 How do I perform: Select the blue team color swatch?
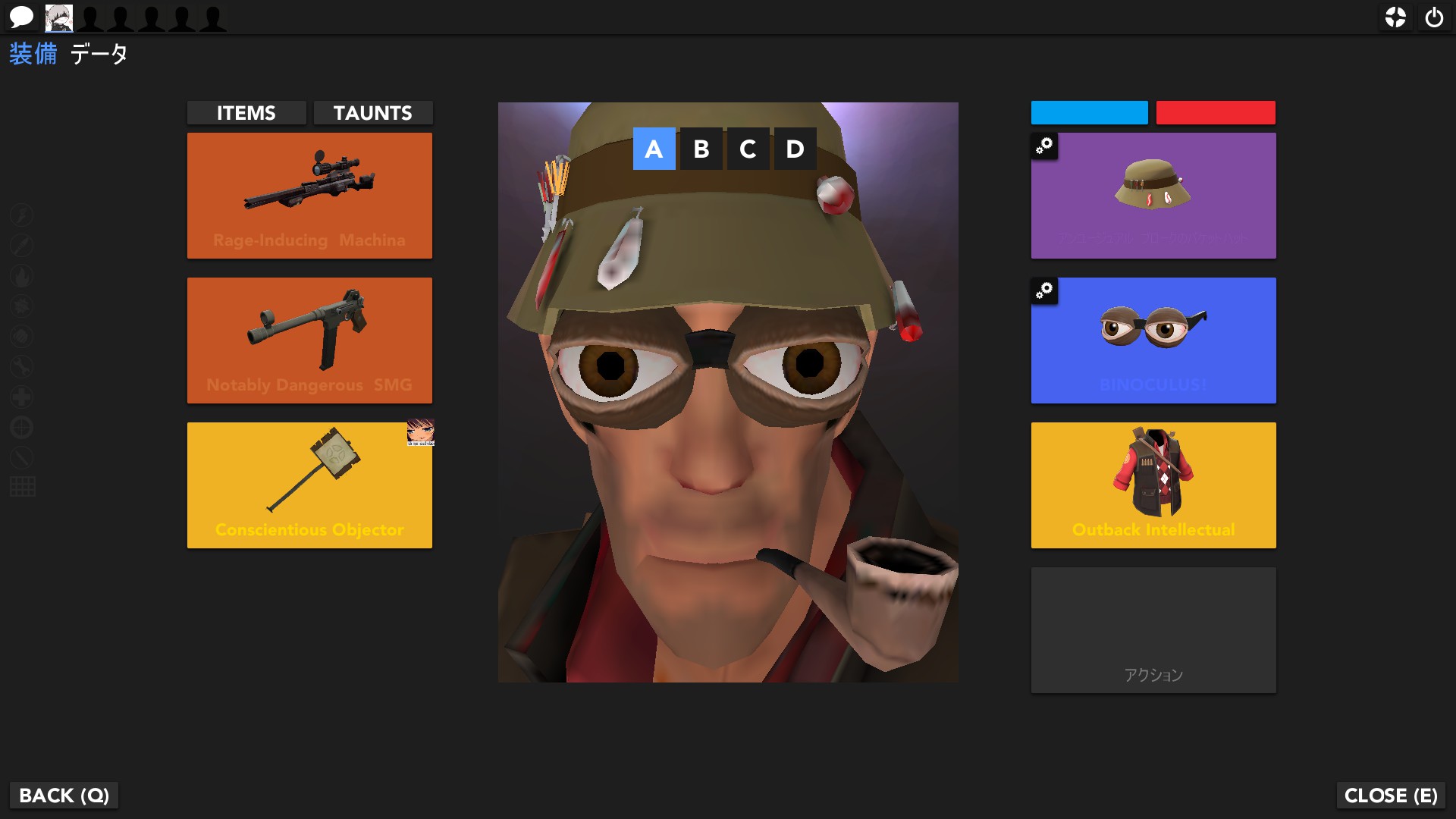pos(1089,112)
